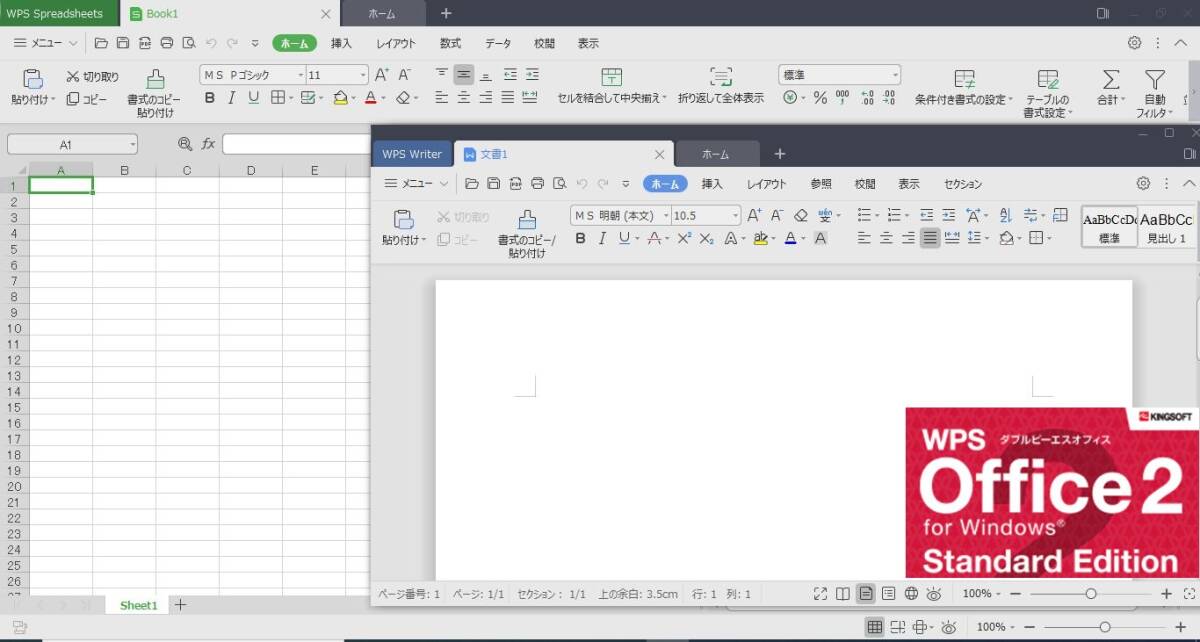Clear formatting eraser in Writer
Image resolution: width=1200 pixels, height=642 pixels.
pyautogui.click(x=800, y=215)
